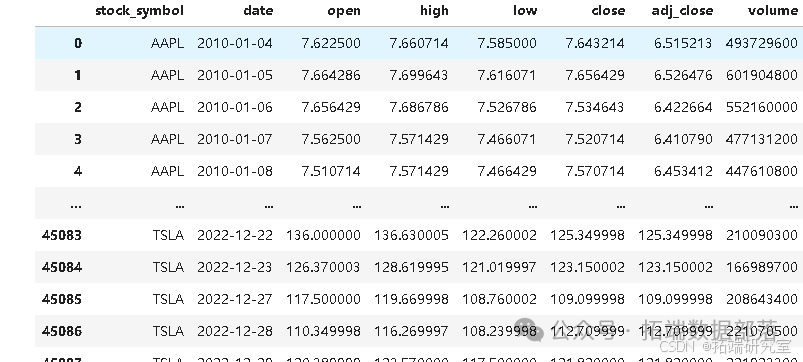Click the volume value 493729600
The image size is (803, 362).
pyautogui.click(x=762, y=44)
